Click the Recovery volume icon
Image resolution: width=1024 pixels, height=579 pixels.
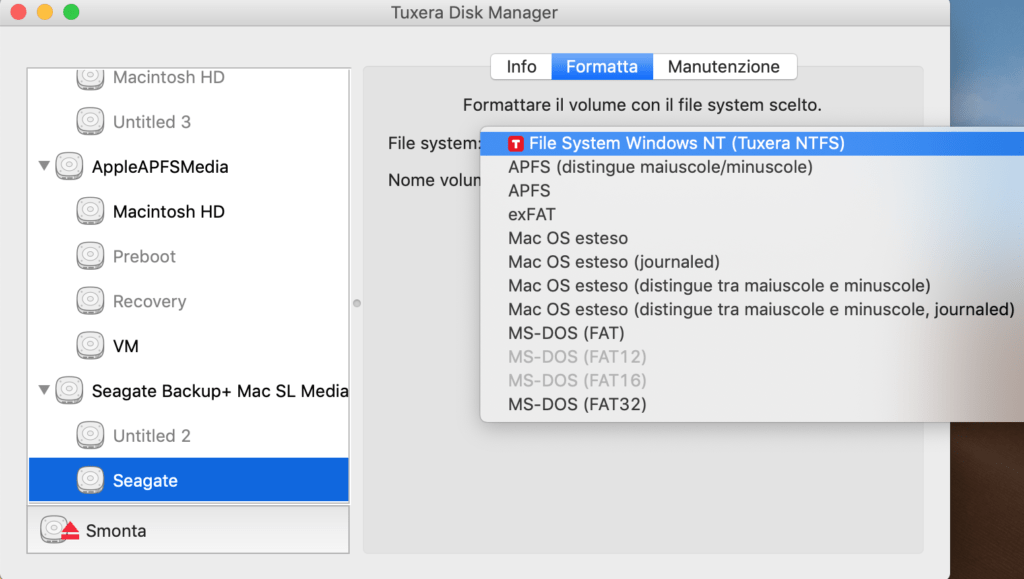[90, 301]
